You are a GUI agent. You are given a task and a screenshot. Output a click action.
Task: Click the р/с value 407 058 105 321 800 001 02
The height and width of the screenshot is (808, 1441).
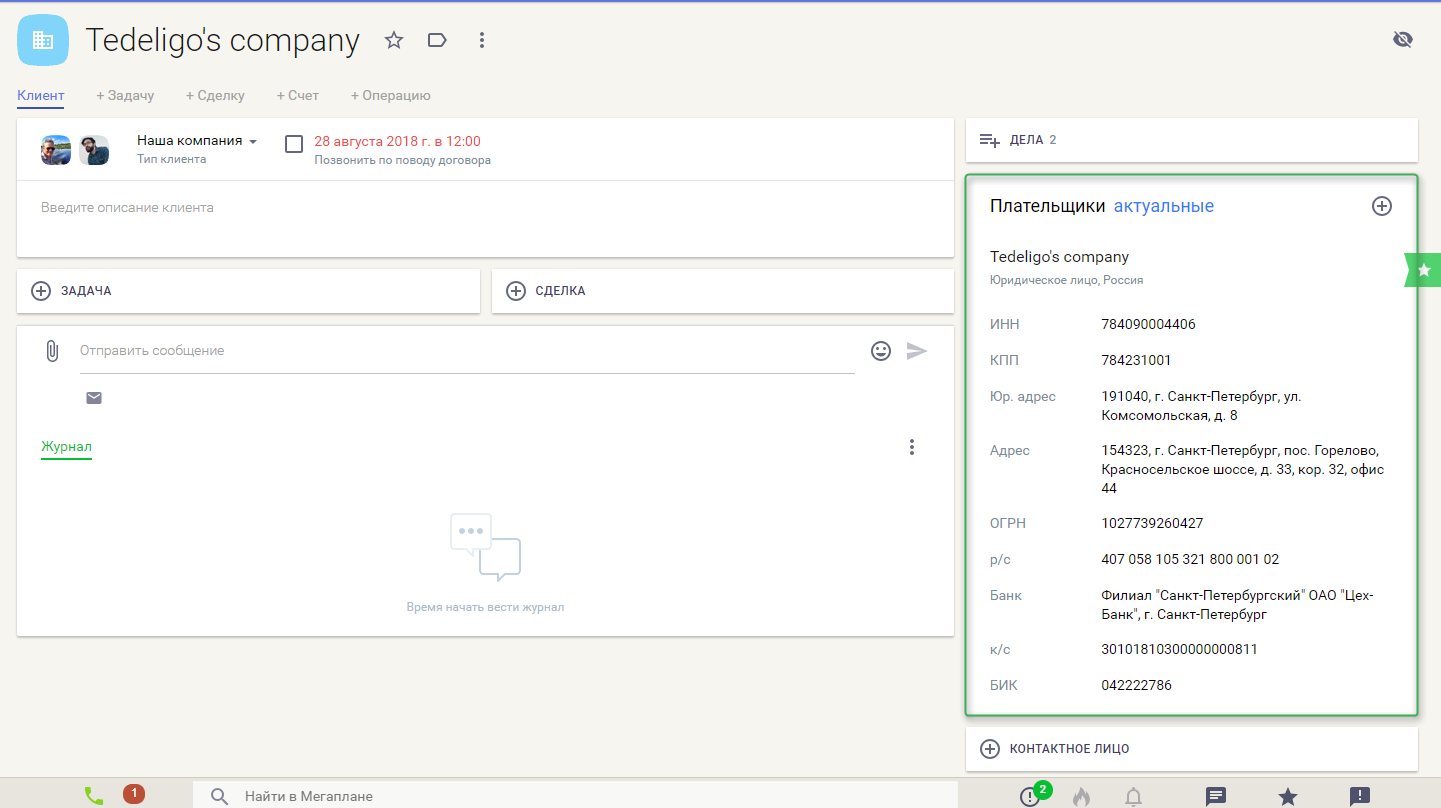pyautogui.click(x=1190, y=559)
